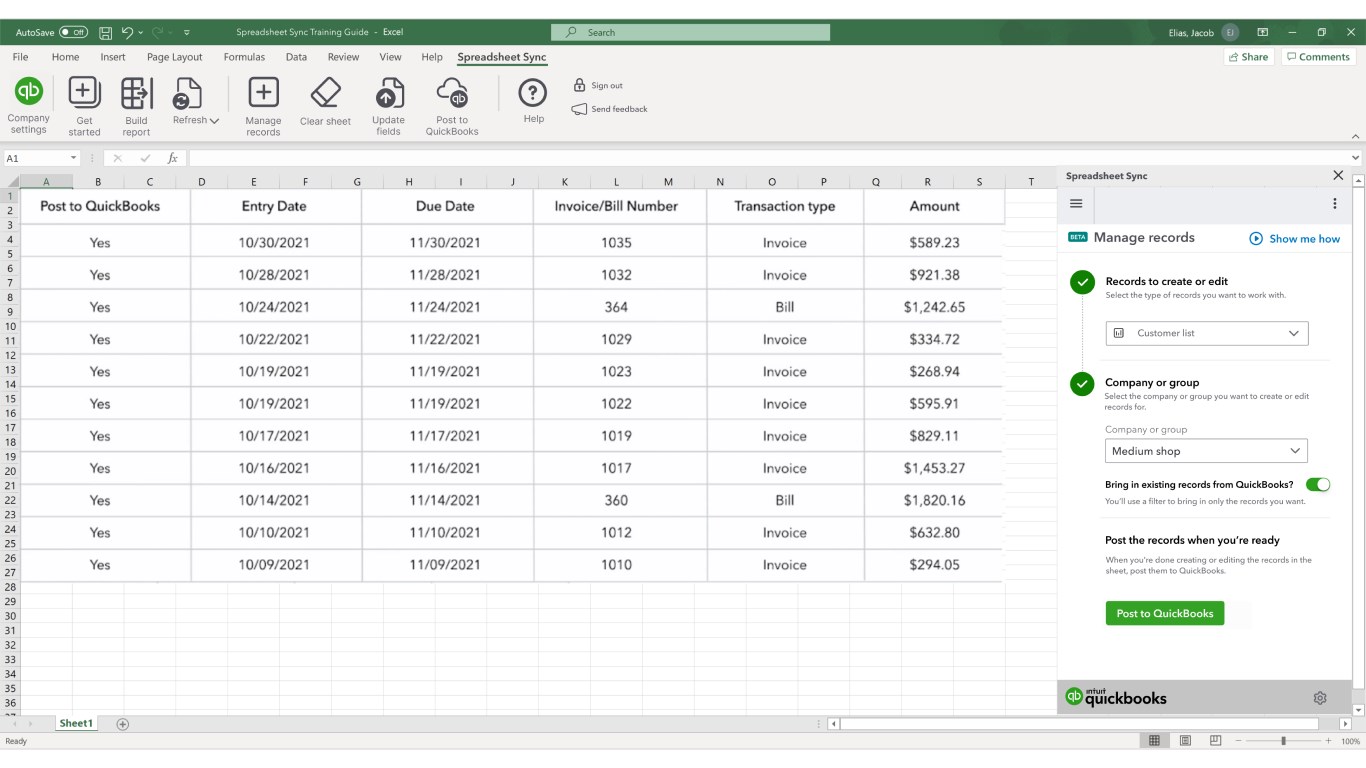
Task: Select row header 30
Action: coord(10,616)
